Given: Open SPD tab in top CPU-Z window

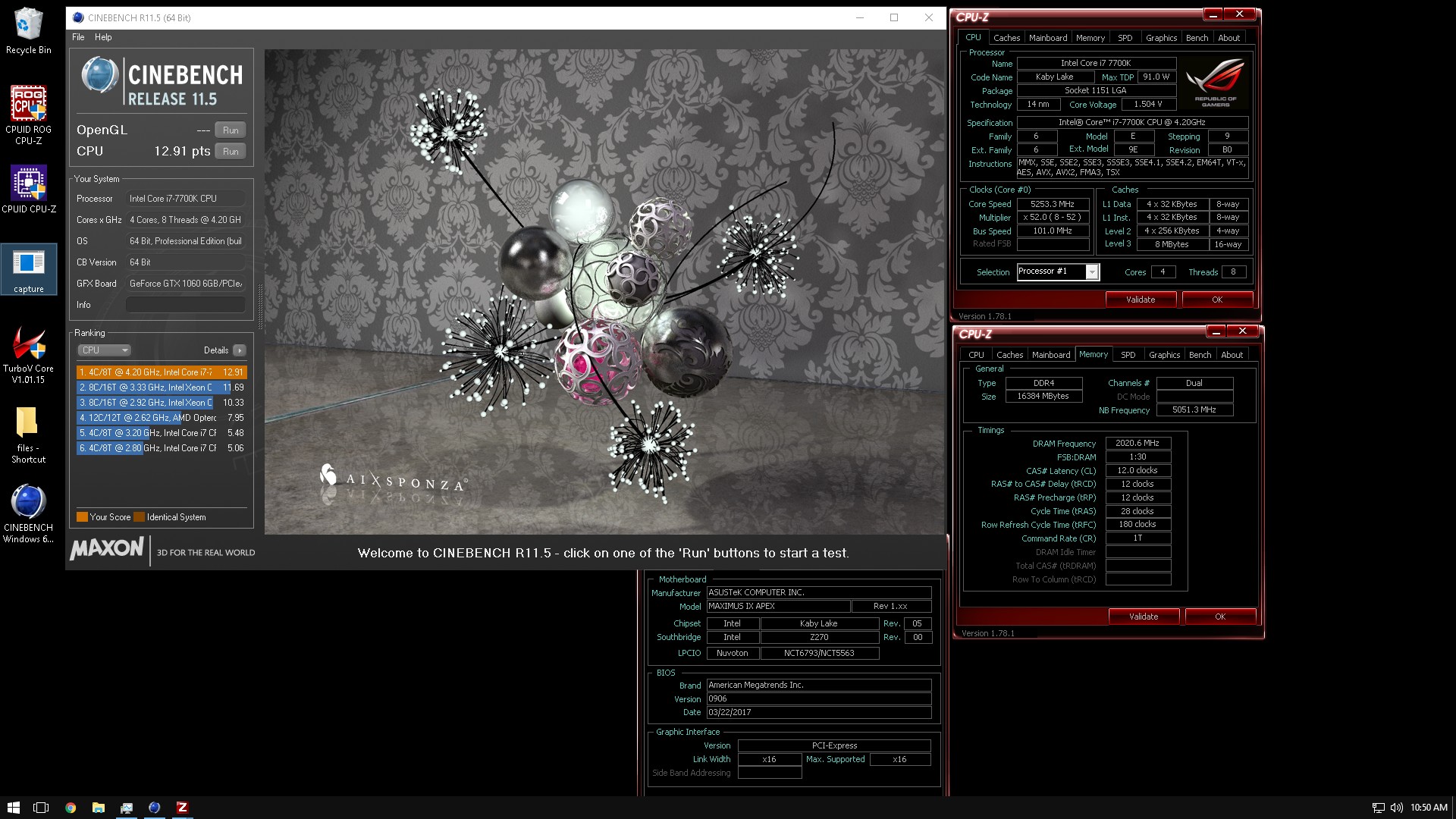Looking at the screenshot, I should (x=1125, y=38).
